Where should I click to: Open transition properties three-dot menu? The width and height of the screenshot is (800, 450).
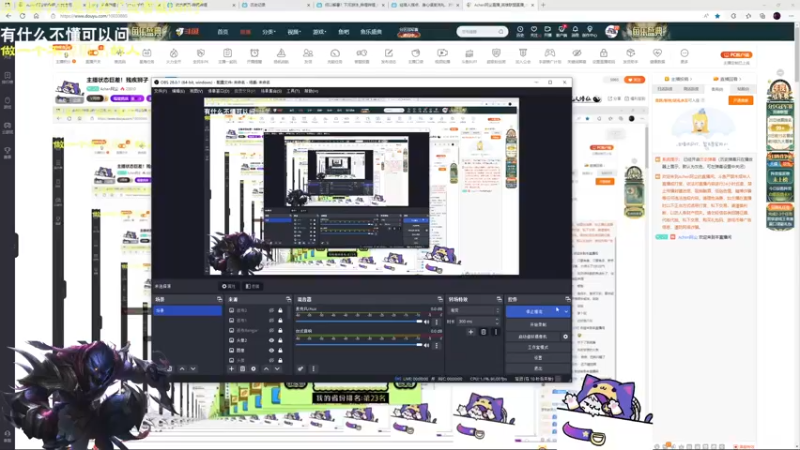point(496,332)
